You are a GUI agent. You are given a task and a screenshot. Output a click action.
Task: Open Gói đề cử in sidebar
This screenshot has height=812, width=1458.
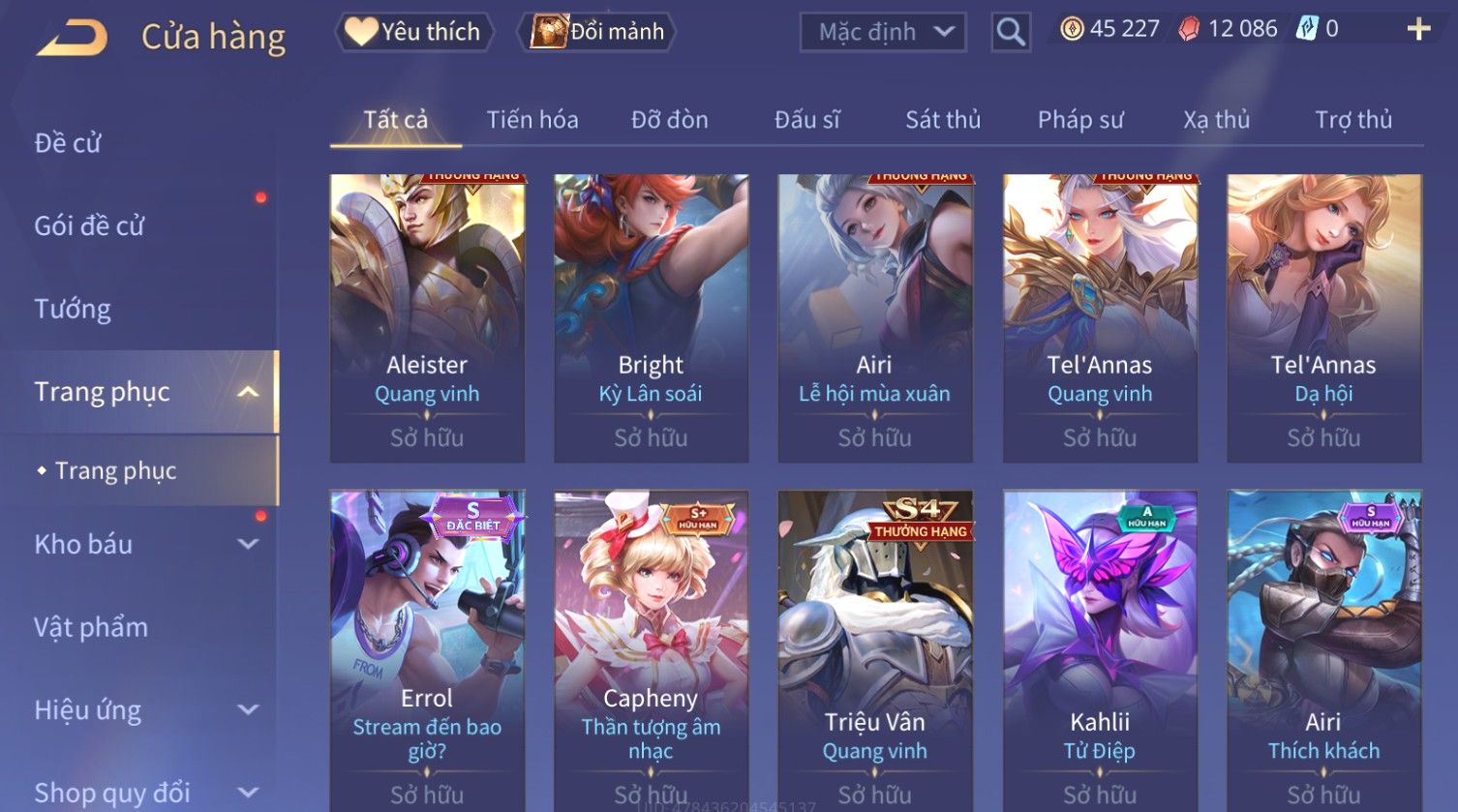tap(89, 226)
